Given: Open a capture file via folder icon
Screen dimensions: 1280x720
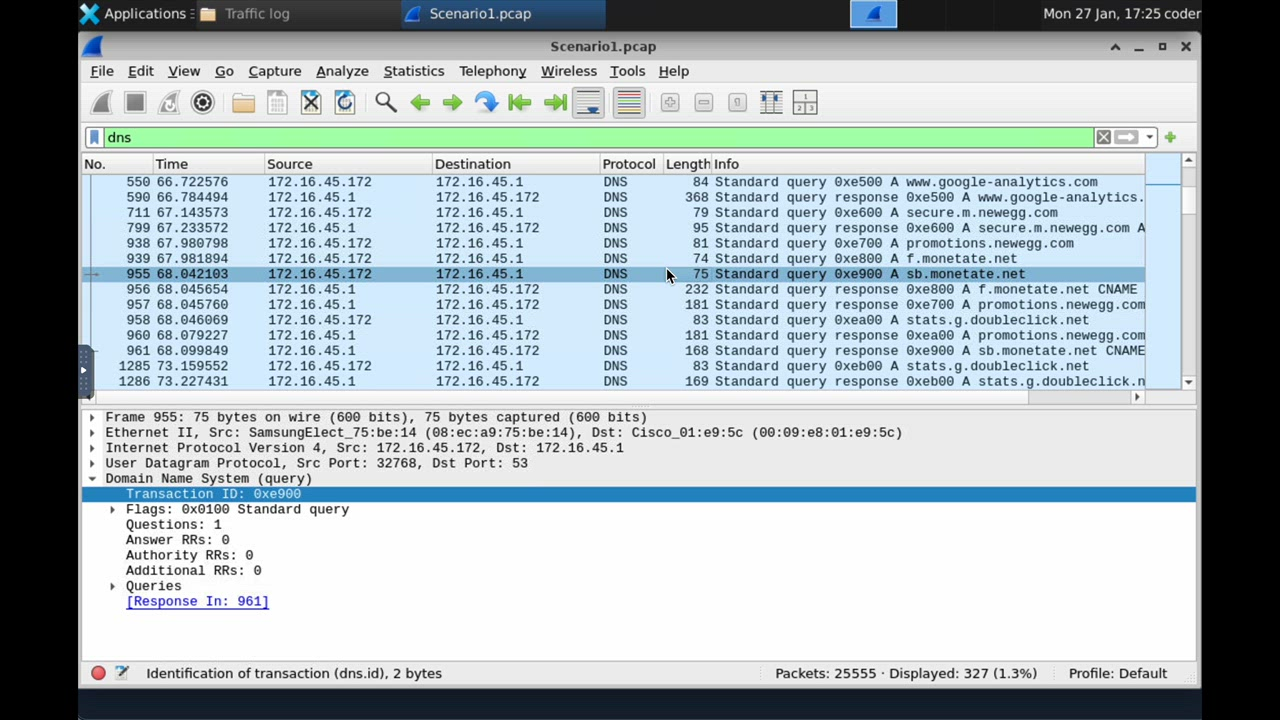Looking at the screenshot, I should click(243, 103).
